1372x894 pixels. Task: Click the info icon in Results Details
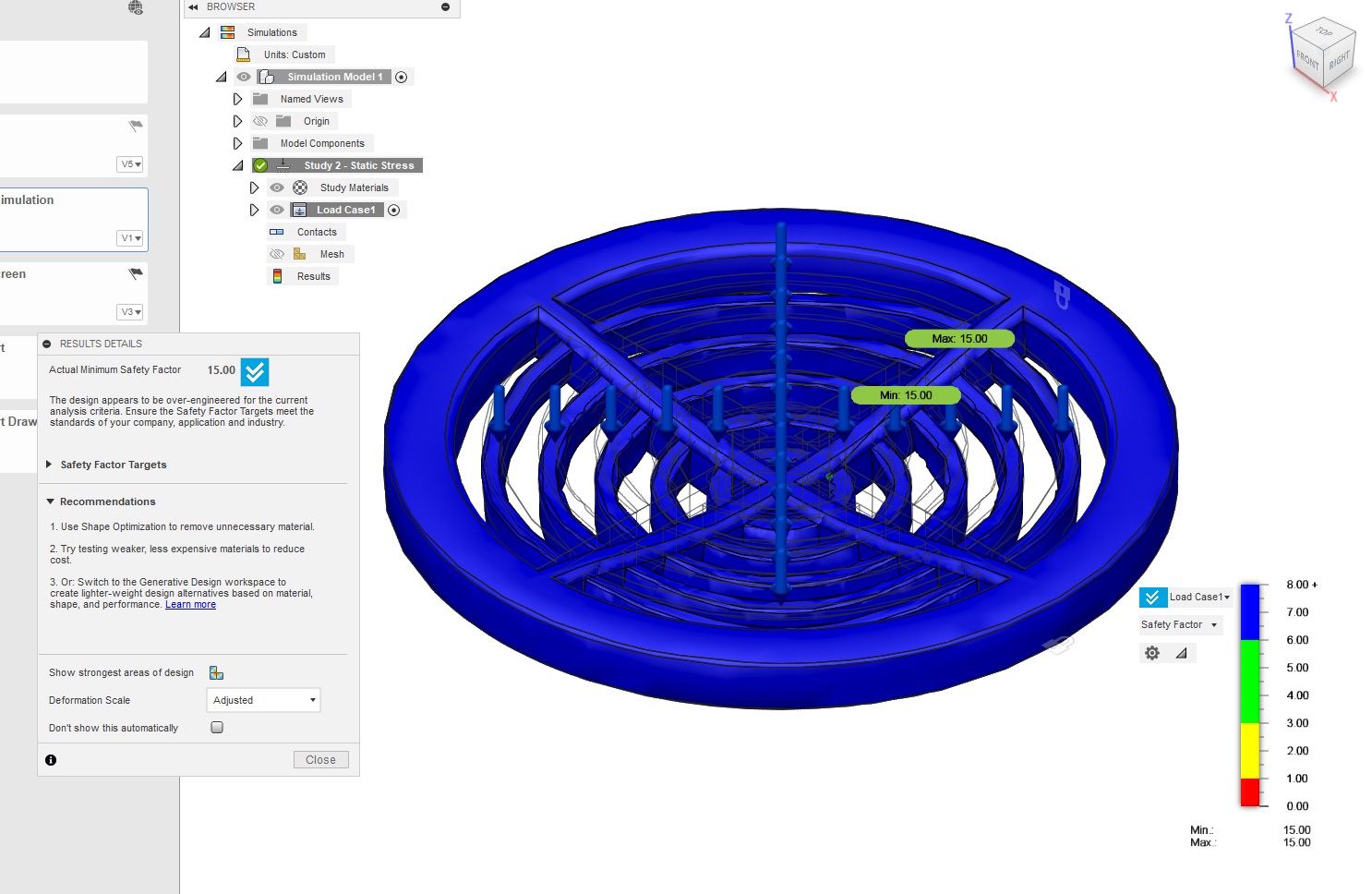[x=51, y=760]
